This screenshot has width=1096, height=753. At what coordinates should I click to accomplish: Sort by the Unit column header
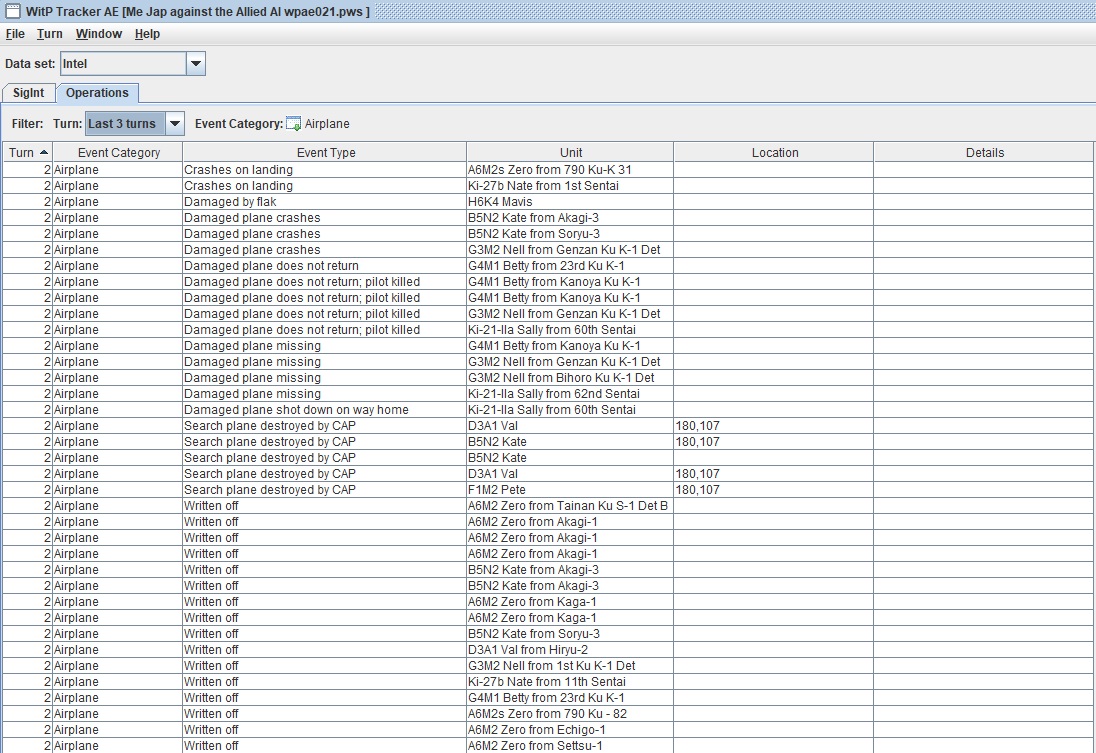(x=570, y=152)
